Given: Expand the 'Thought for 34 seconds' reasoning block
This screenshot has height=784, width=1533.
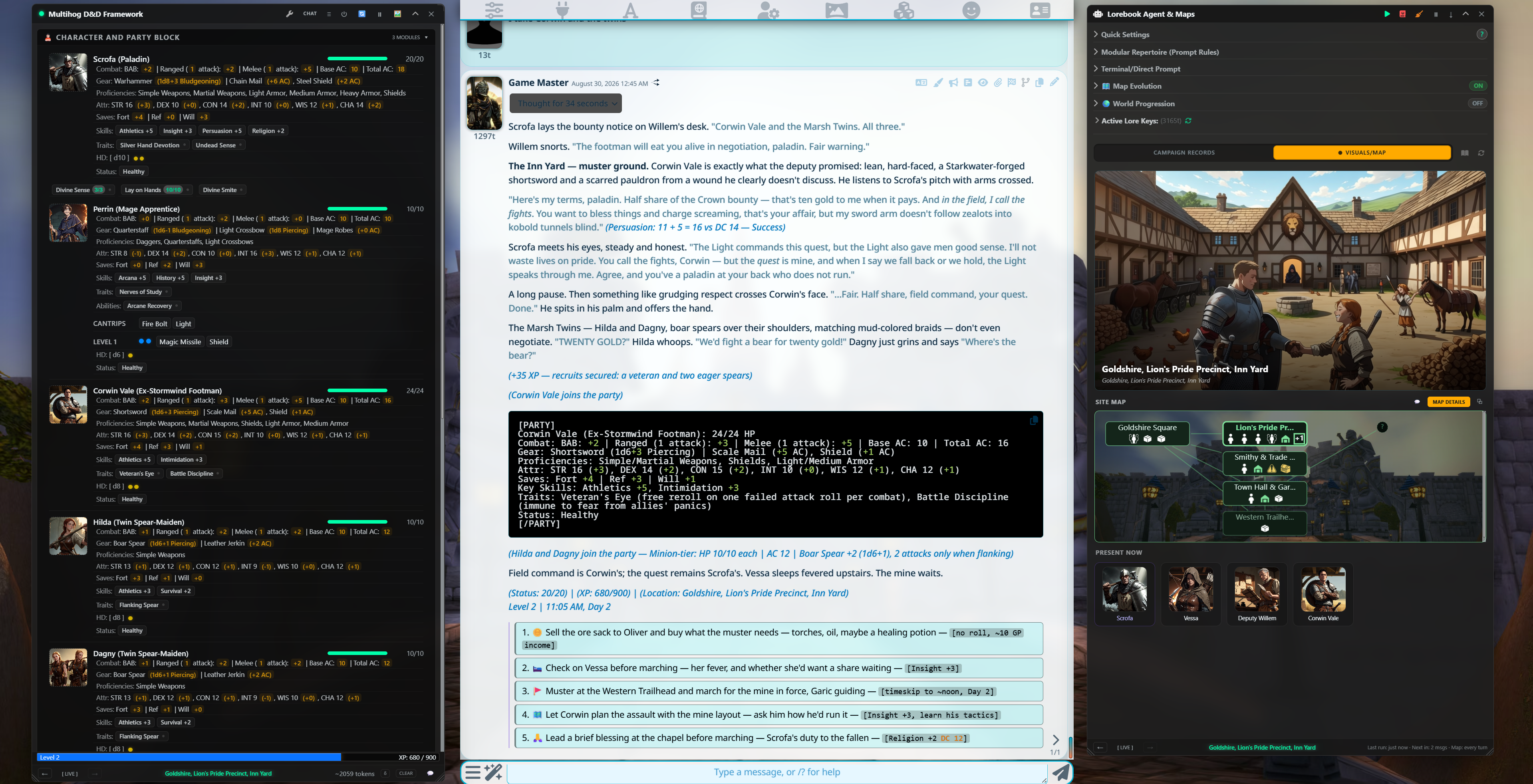Looking at the screenshot, I should pyautogui.click(x=566, y=103).
